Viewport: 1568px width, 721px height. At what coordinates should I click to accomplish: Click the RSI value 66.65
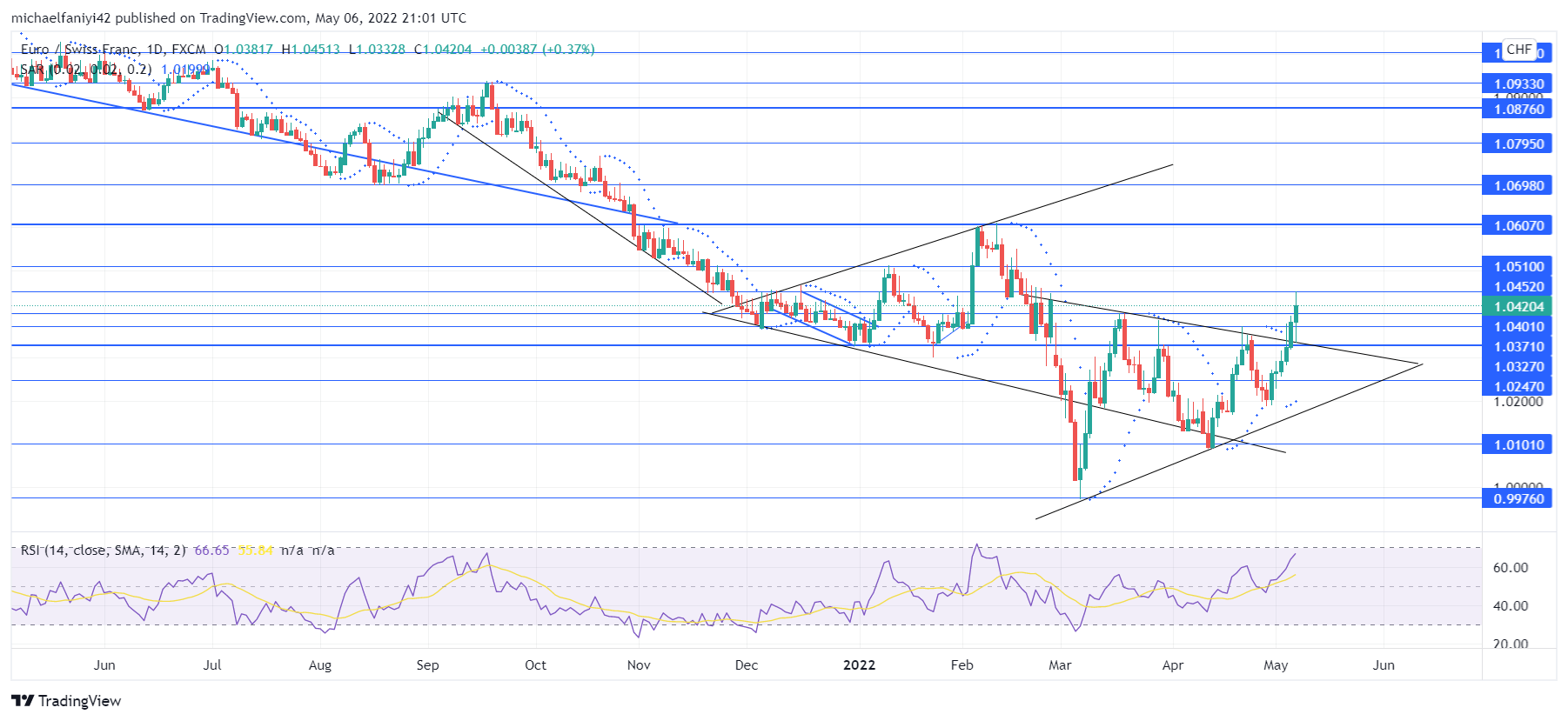click(x=211, y=551)
